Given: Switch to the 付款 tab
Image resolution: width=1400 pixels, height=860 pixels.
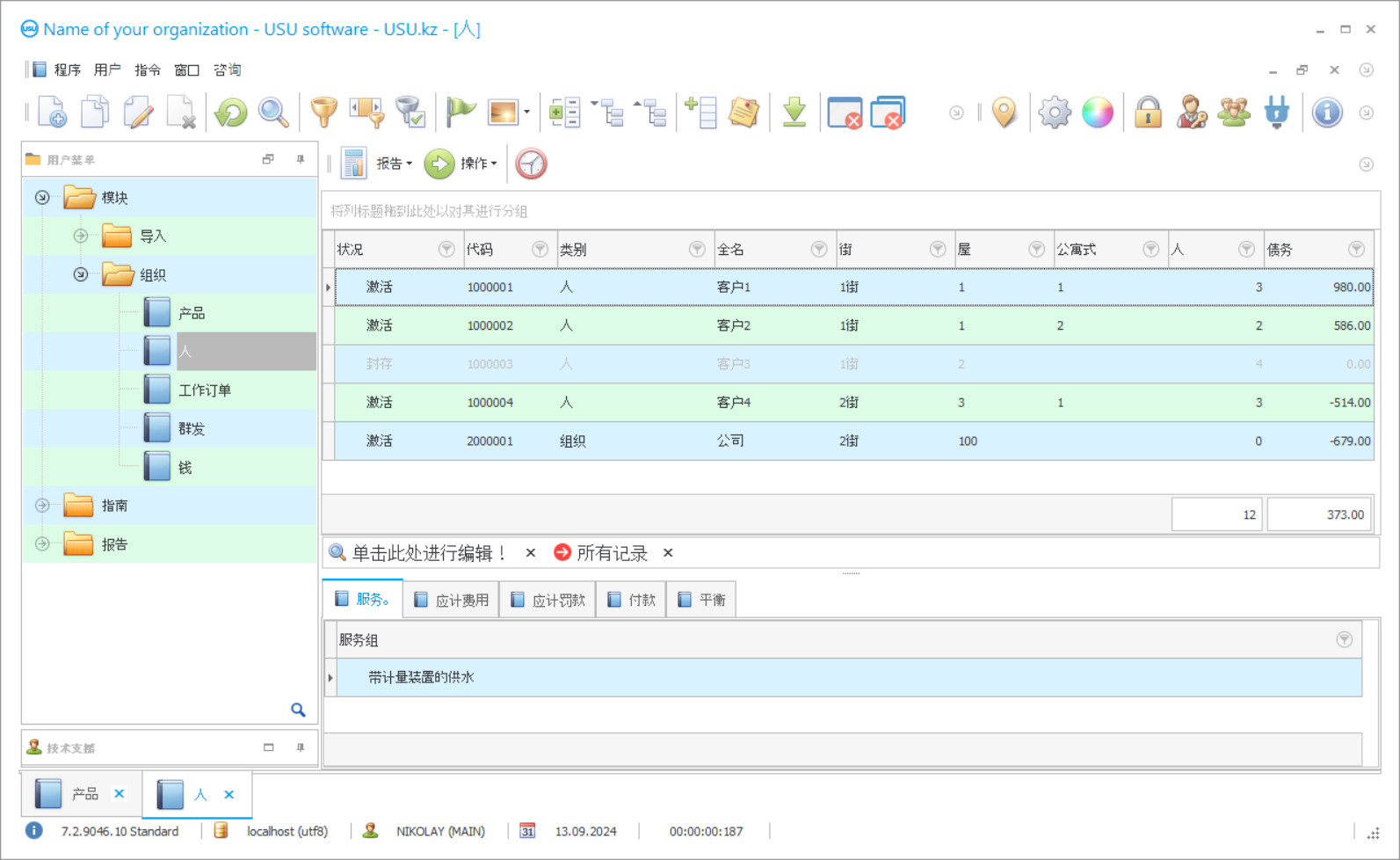Looking at the screenshot, I should coord(632,600).
